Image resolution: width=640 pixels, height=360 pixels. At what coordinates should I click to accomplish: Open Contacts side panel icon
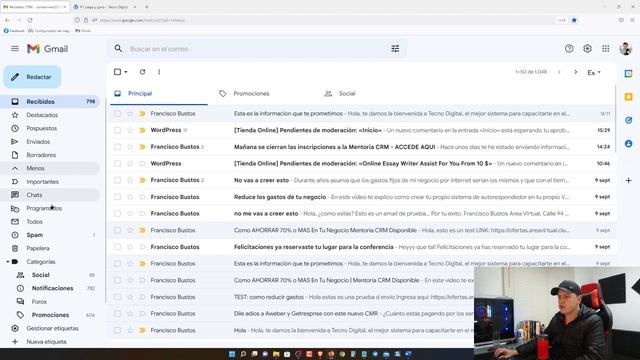click(629, 144)
